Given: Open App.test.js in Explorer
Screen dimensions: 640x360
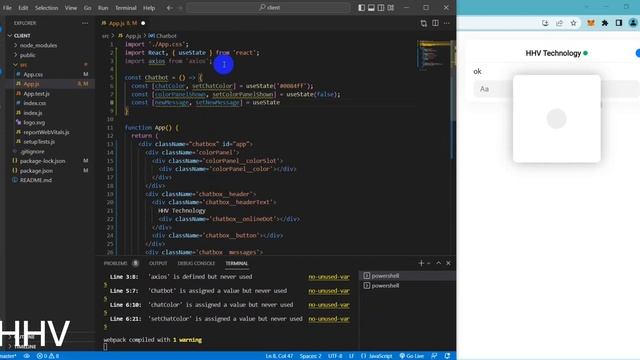Looking at the screenshot, I should [36, 93].
